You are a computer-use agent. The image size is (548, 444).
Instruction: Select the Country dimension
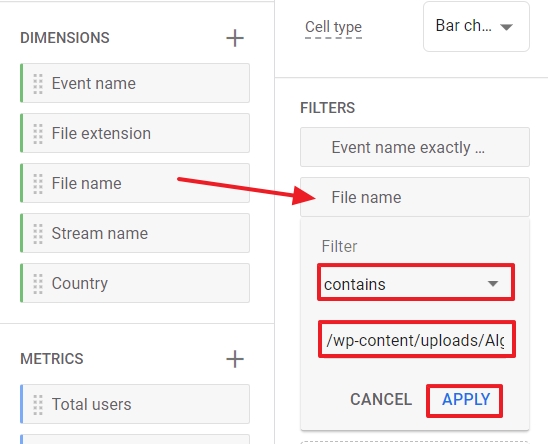(135, 283)
